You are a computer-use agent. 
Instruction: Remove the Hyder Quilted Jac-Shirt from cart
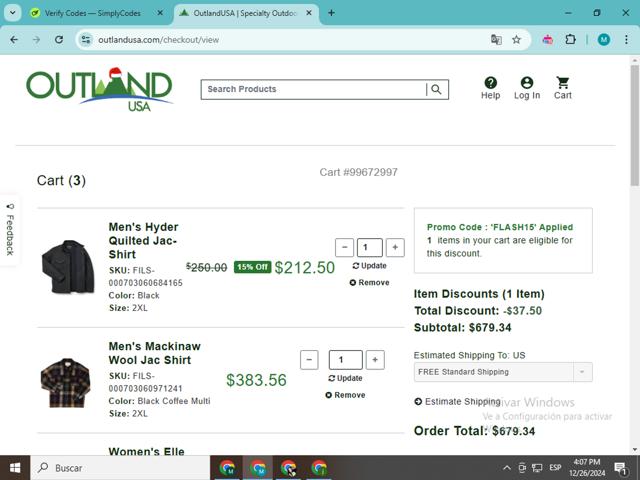[369, 282]
